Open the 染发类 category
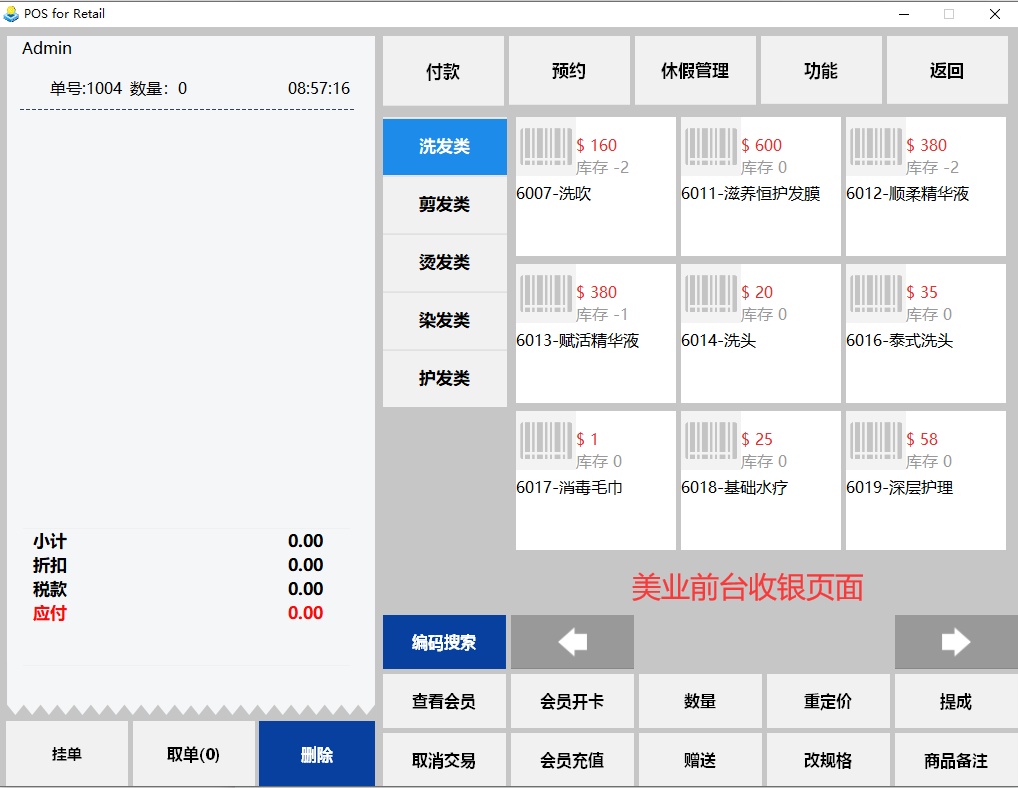The image size is (1018, 788). point(444,321)
